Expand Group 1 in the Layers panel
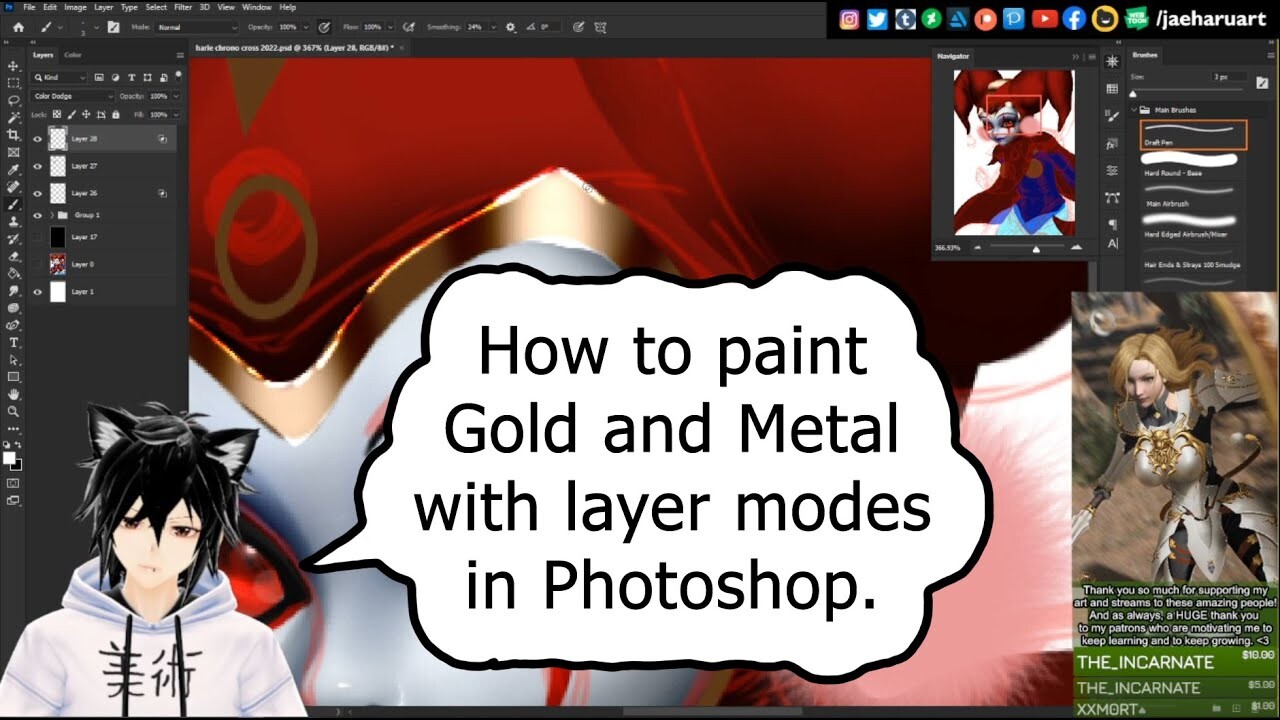This screenshot has height=720, width=1280. coord(51,215)
